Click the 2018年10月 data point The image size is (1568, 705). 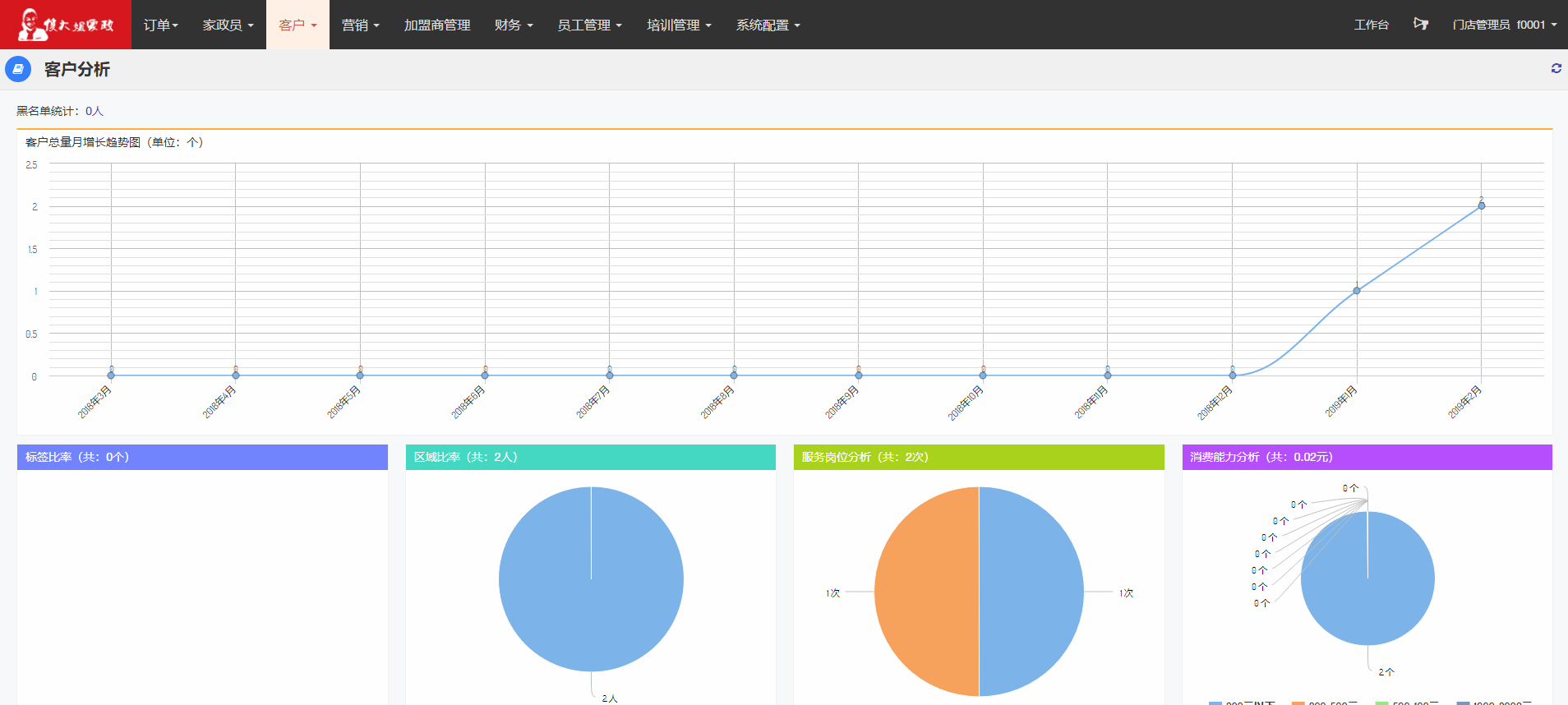click(983, 376)
